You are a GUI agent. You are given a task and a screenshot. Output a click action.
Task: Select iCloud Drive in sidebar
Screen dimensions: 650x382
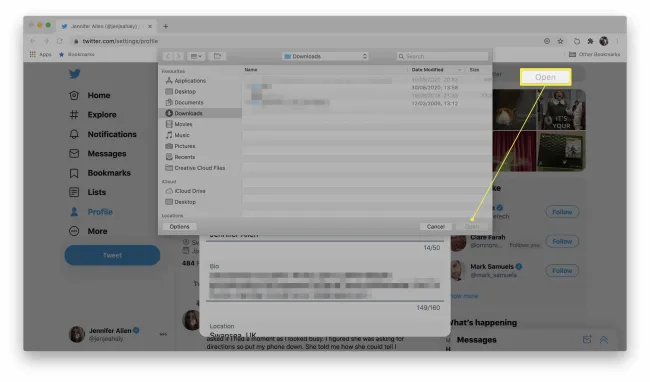tap(185, 191)
